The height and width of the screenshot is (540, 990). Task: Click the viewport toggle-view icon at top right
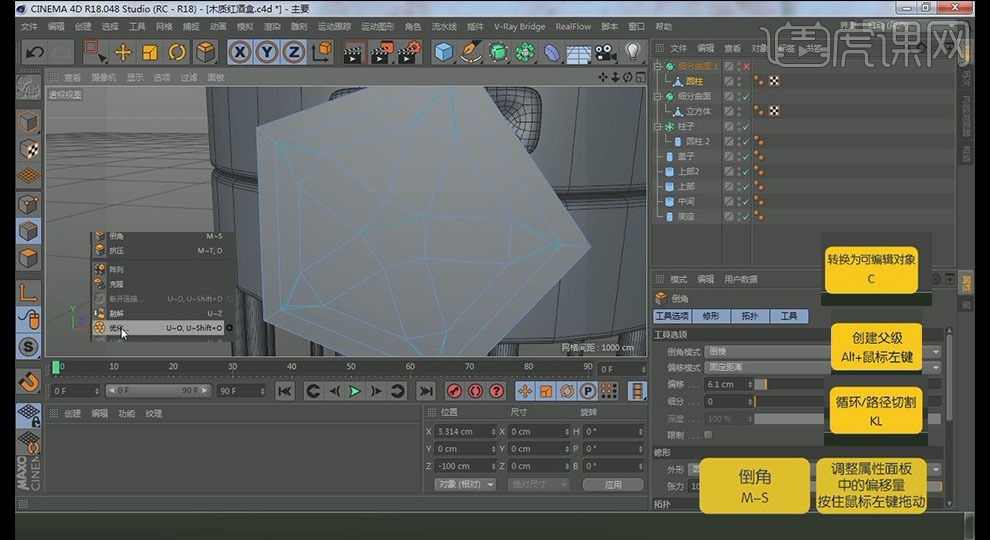tap(641, 77)
